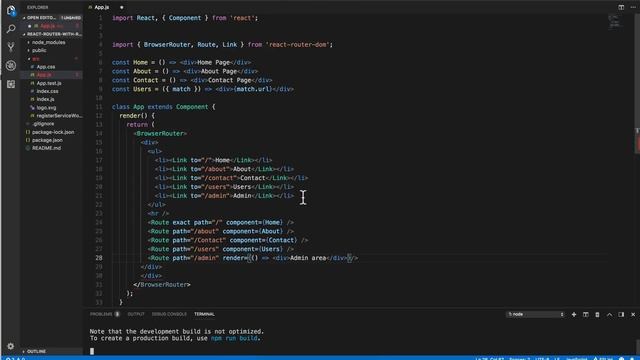Open the registerServiceWorker file

(59, 116)
